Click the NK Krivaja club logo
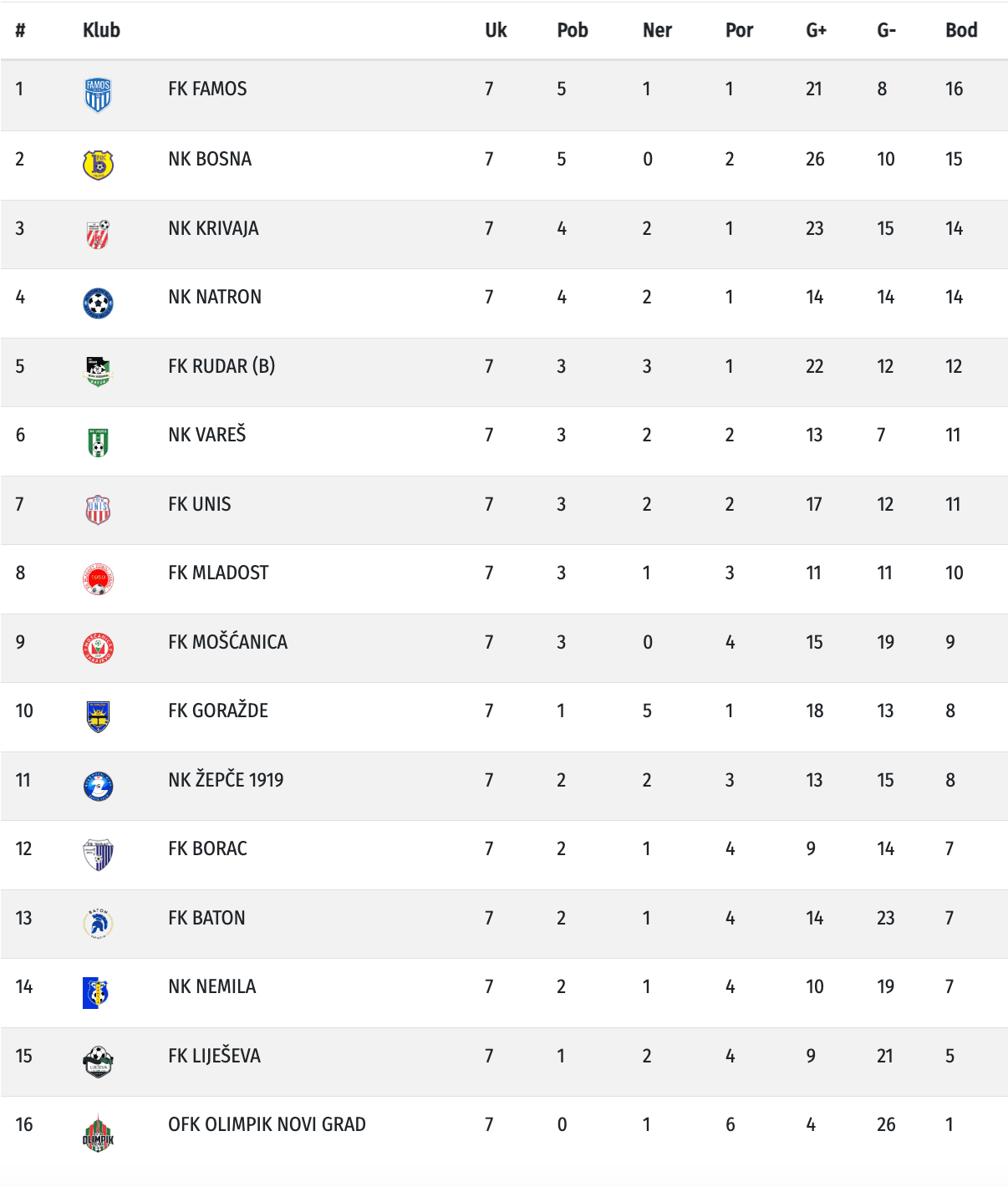The image size is (1008, 1187). pos(98,234)
